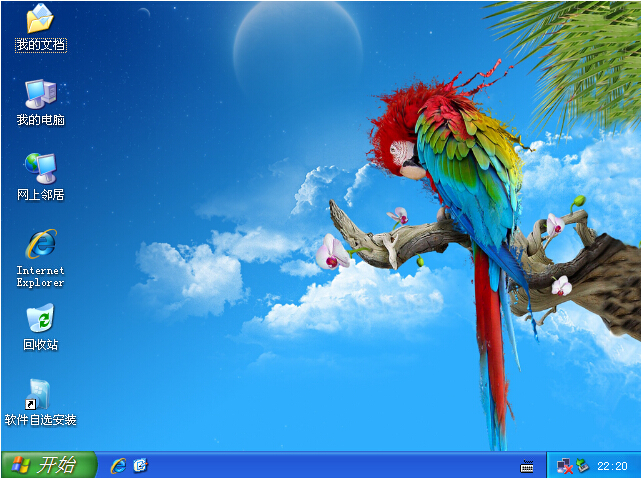
Task: Click the 22:20 taskbar clock
Action: (612, 466)
